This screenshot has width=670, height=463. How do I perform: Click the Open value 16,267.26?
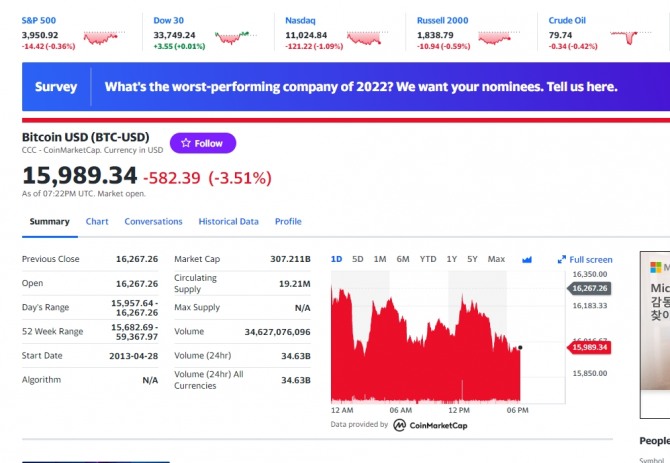[x=137, y=284]
